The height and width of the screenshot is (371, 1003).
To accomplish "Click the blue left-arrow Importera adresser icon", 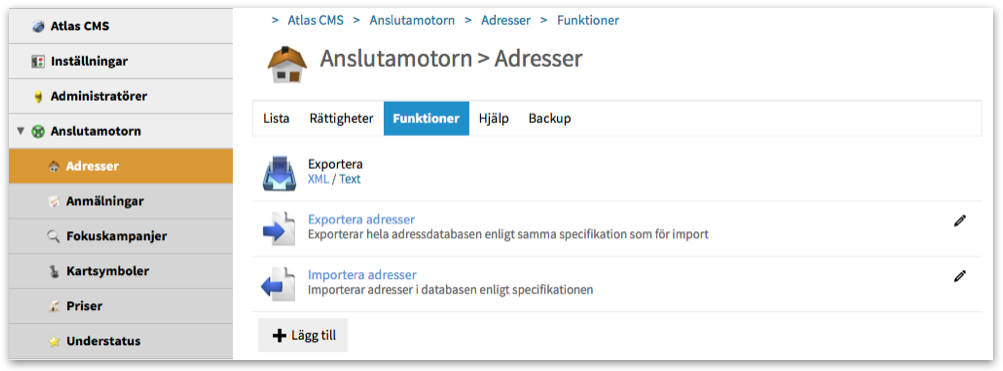I will point(279,283).
